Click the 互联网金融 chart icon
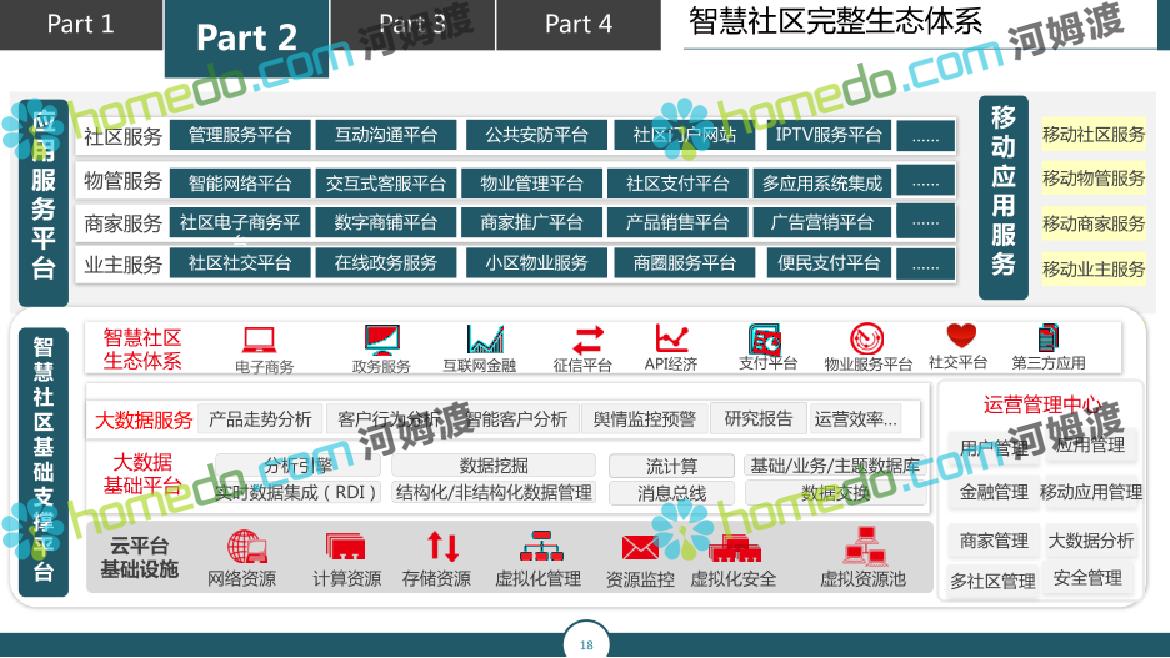Viewport: 1170px width, 658px height. point(485,339)
